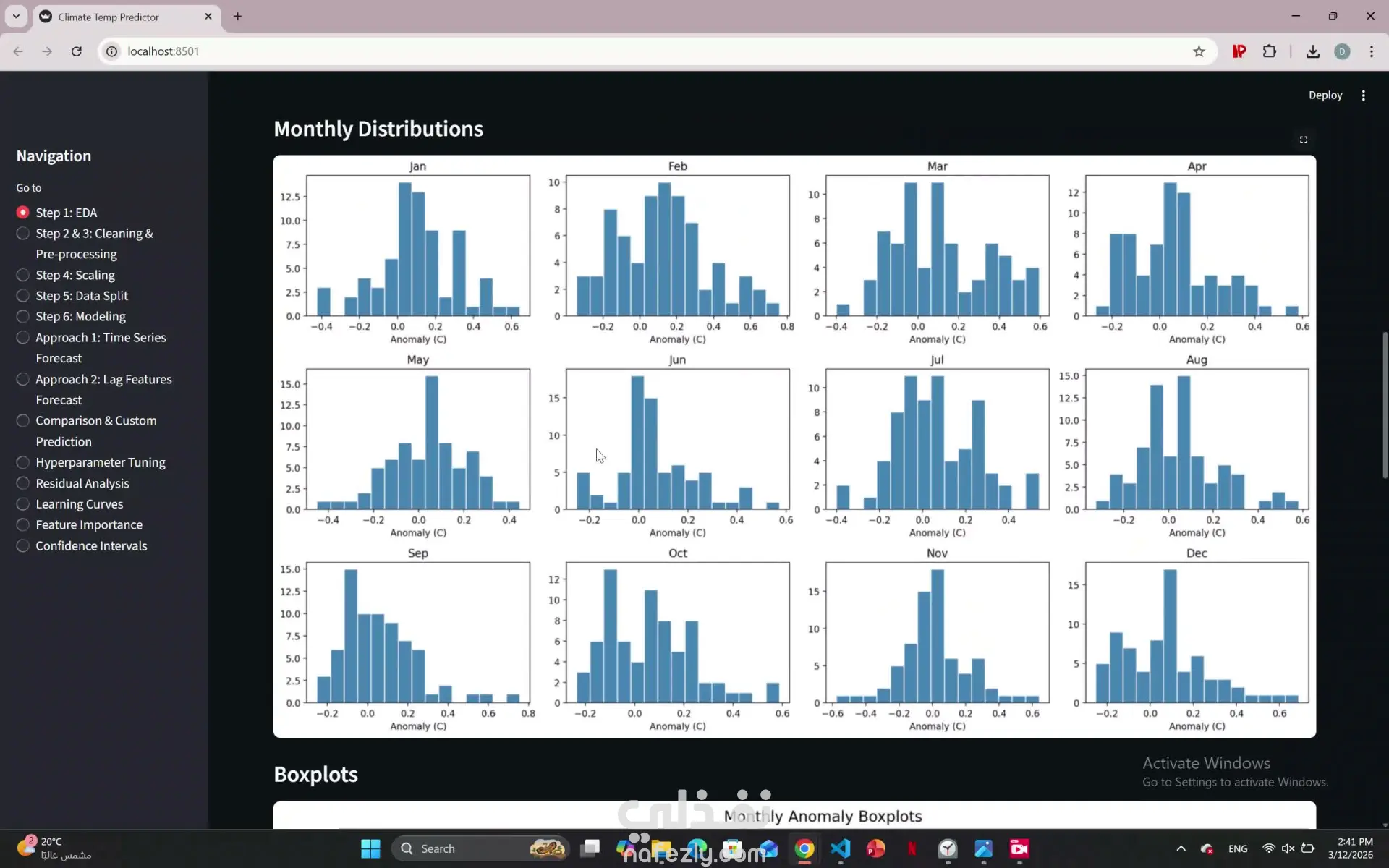Open the Chrome profile avatar
The image size is (1389, 868).
1342,51
